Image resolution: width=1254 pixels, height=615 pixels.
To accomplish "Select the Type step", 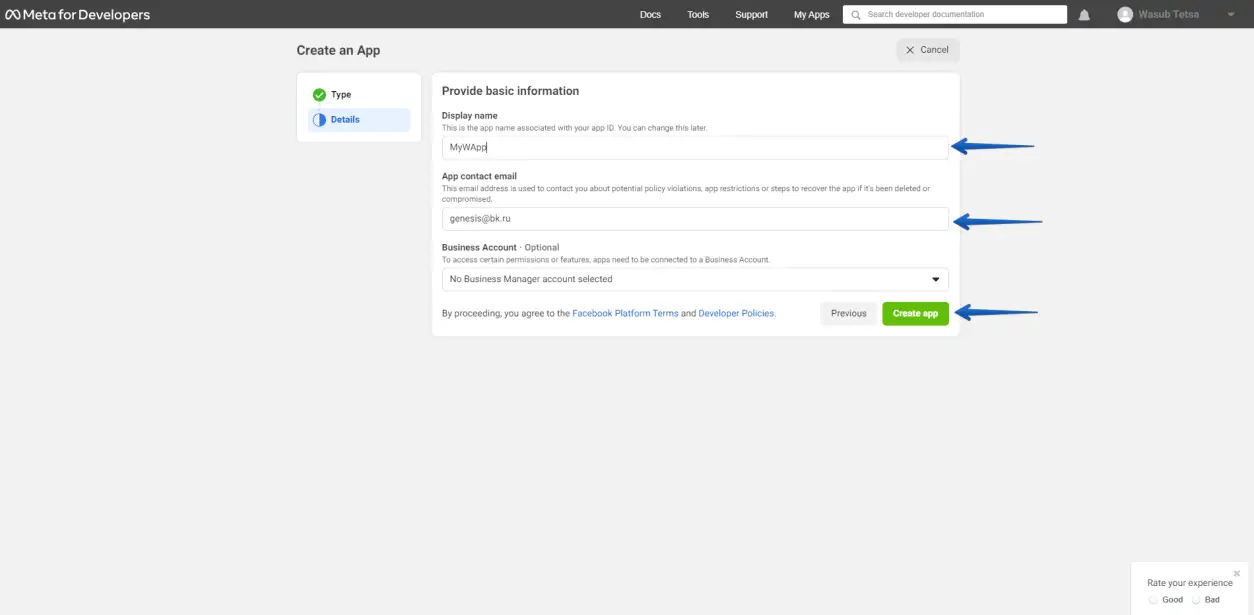I will coord(359,94).
